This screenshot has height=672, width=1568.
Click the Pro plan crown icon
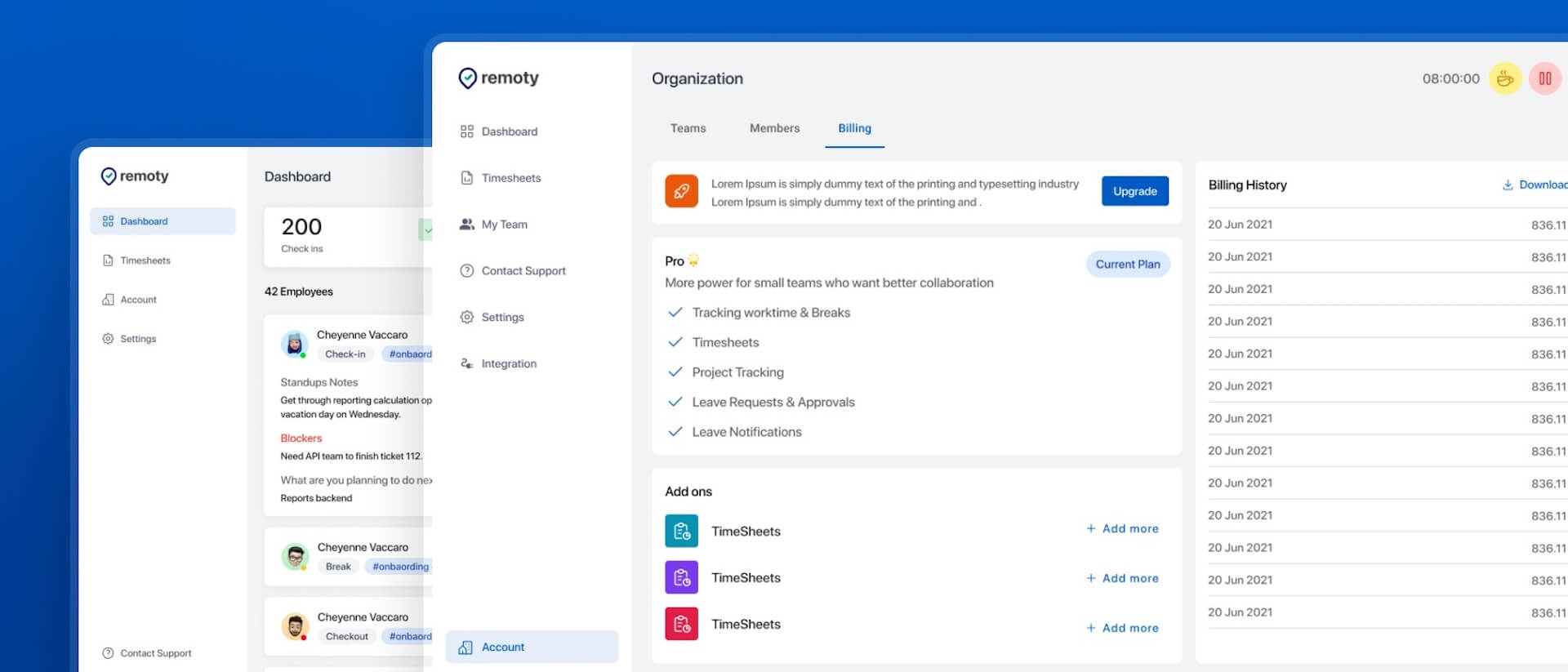[x=693, y=260]
